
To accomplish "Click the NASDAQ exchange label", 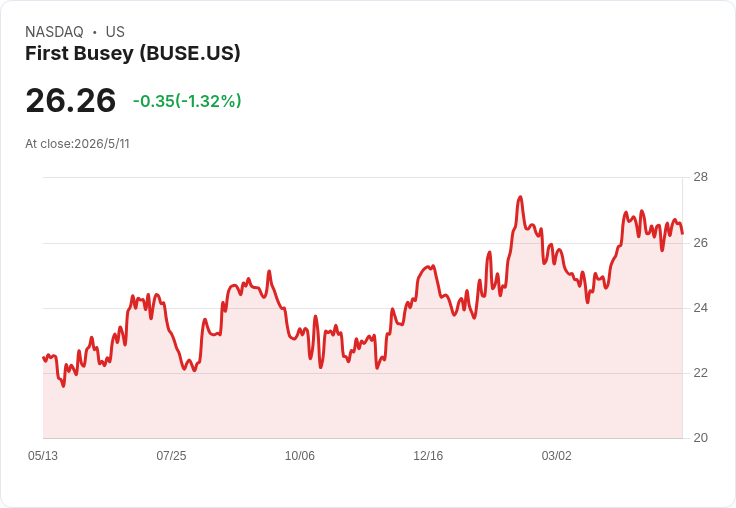I will click(x=54, y=32).
